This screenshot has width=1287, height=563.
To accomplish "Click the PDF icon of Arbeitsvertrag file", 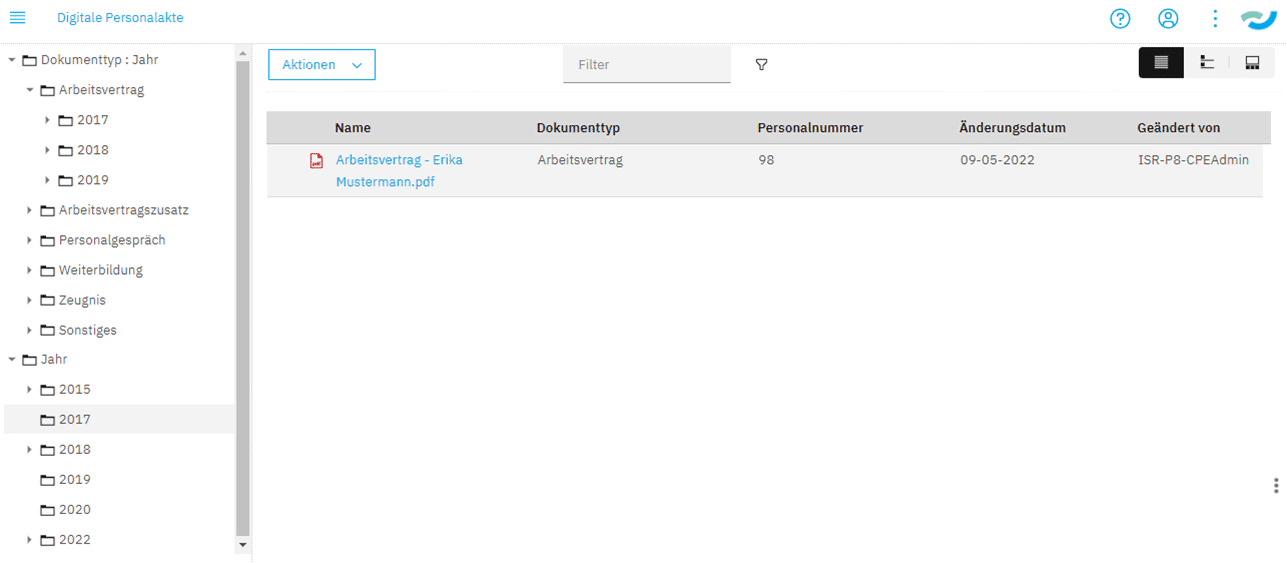I will coord(316,161).
